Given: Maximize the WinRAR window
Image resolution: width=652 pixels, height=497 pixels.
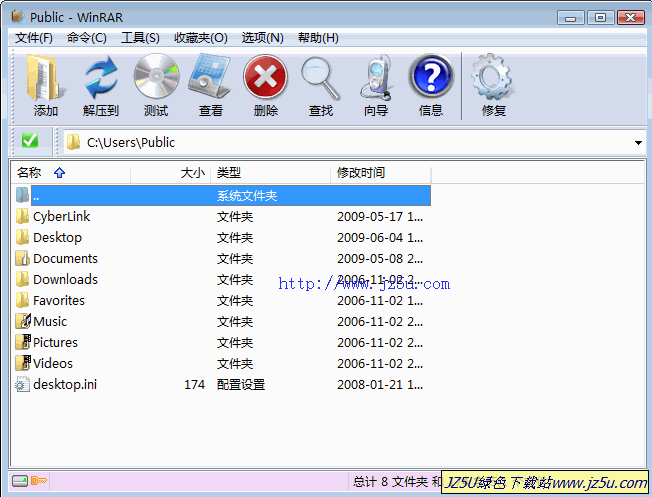Looking at the screenshot, I should 600,18.
